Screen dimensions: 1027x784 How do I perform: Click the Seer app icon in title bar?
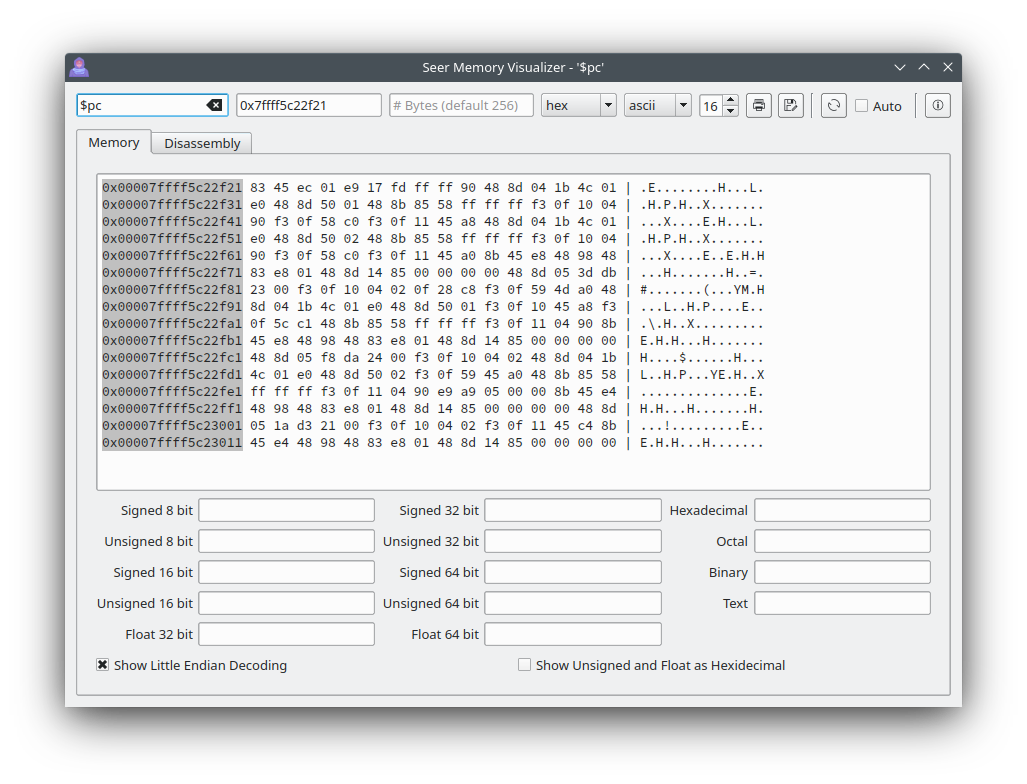pos(79,67)
